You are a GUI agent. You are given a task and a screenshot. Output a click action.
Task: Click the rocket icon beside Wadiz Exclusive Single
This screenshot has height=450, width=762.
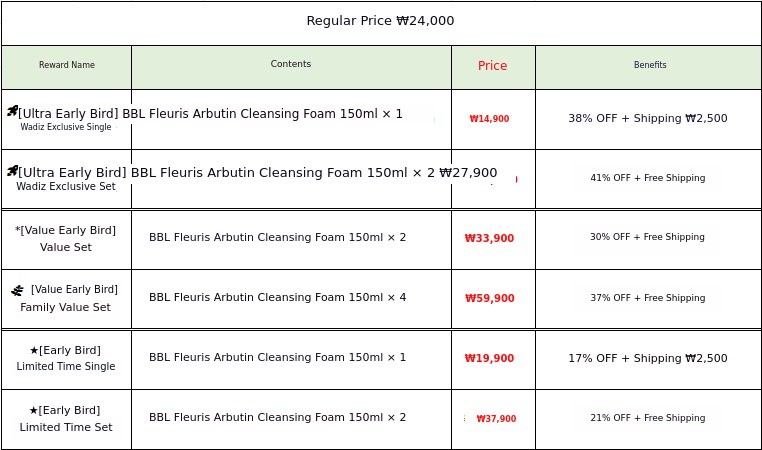[x=12, y=112]
